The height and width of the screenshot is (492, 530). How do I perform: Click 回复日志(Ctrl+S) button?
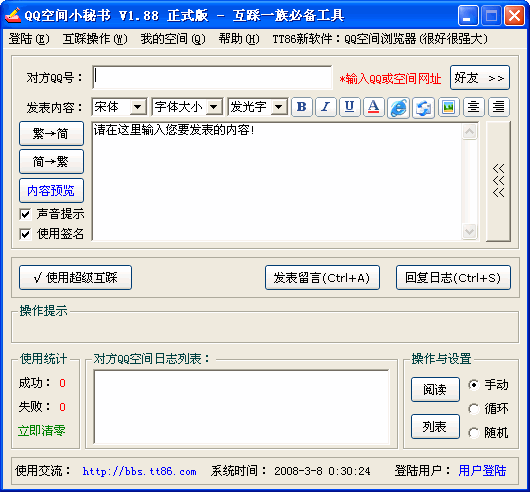(453, 278)
